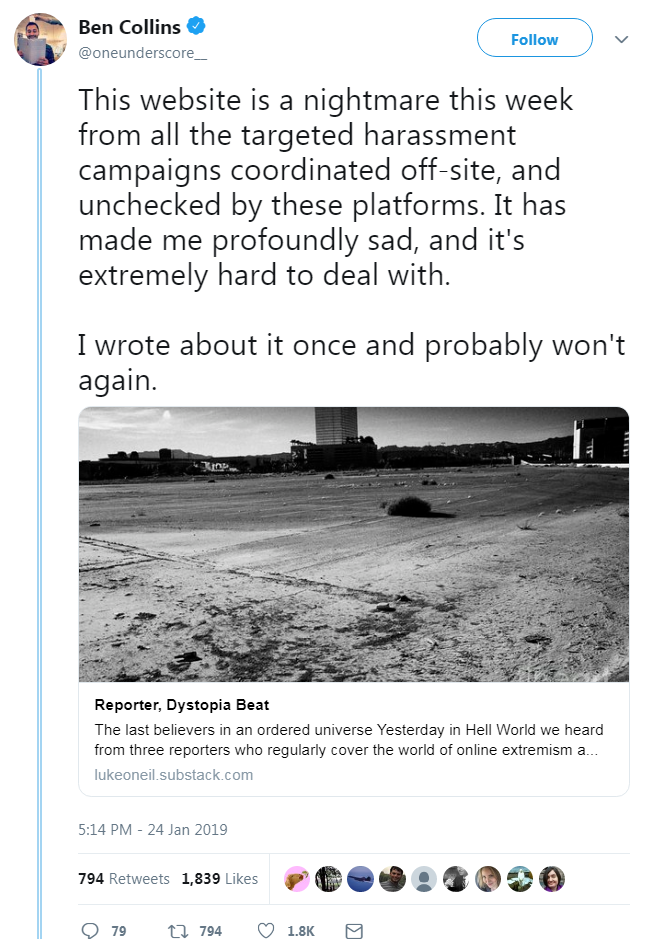The image size is (654, 939).
Task: Open the Reporter, Dystopia Beat article title
Action: (181, 705)
